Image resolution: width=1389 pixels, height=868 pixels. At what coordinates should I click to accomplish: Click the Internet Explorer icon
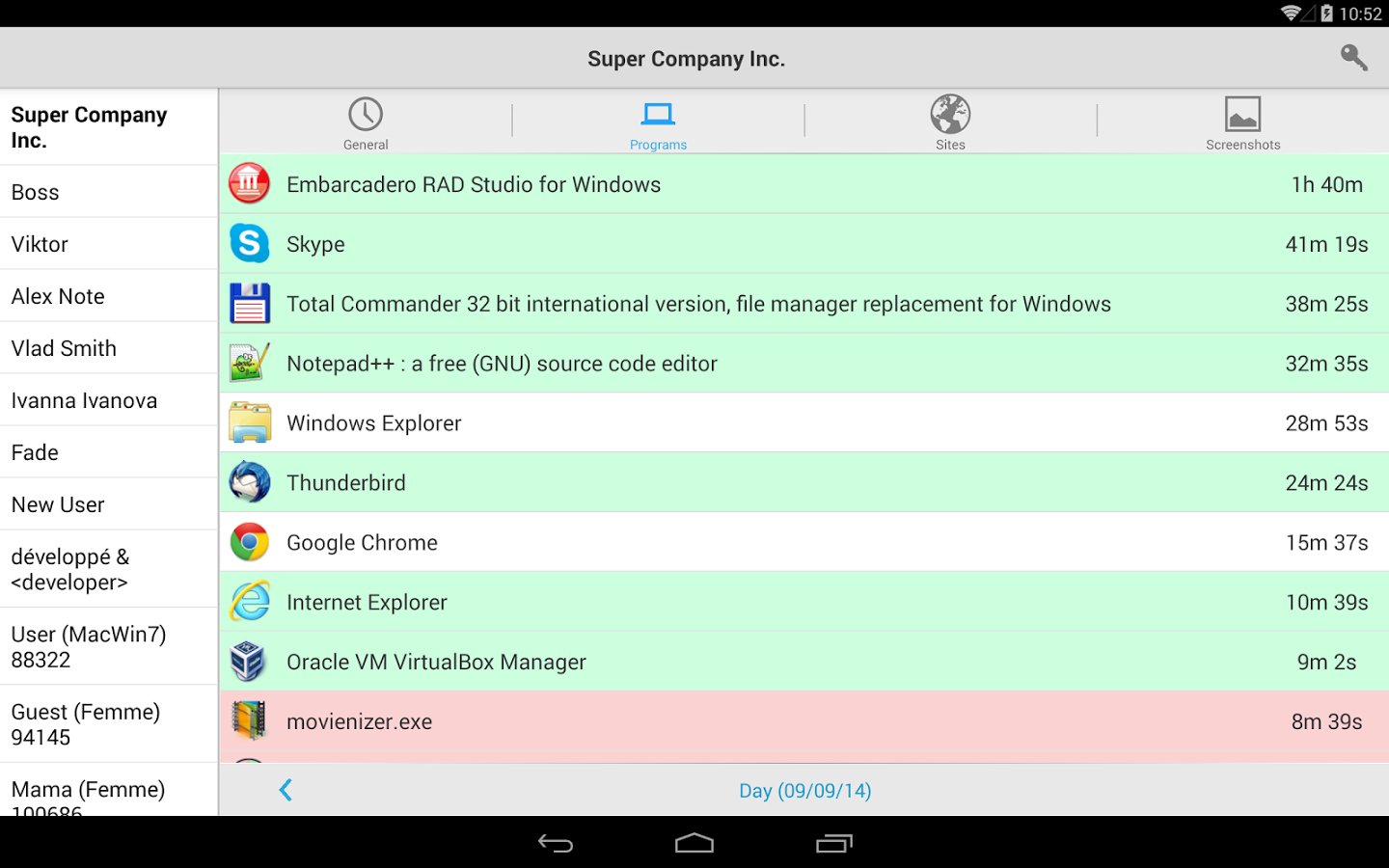click(x=250, y=602)
